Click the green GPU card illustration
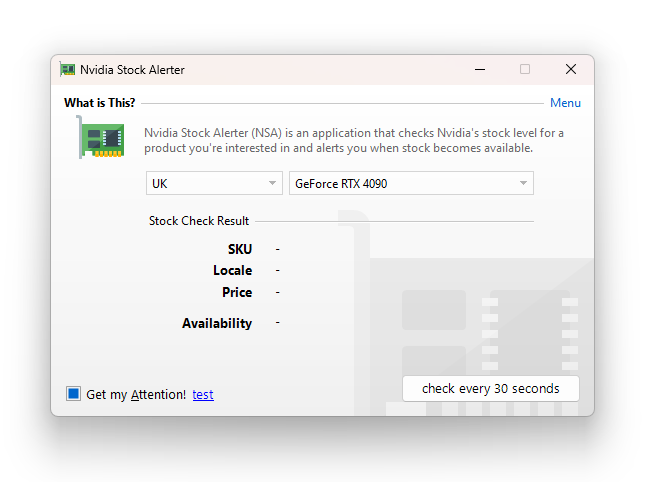Screen dimensions: 649x482 [x=101, y=137]
